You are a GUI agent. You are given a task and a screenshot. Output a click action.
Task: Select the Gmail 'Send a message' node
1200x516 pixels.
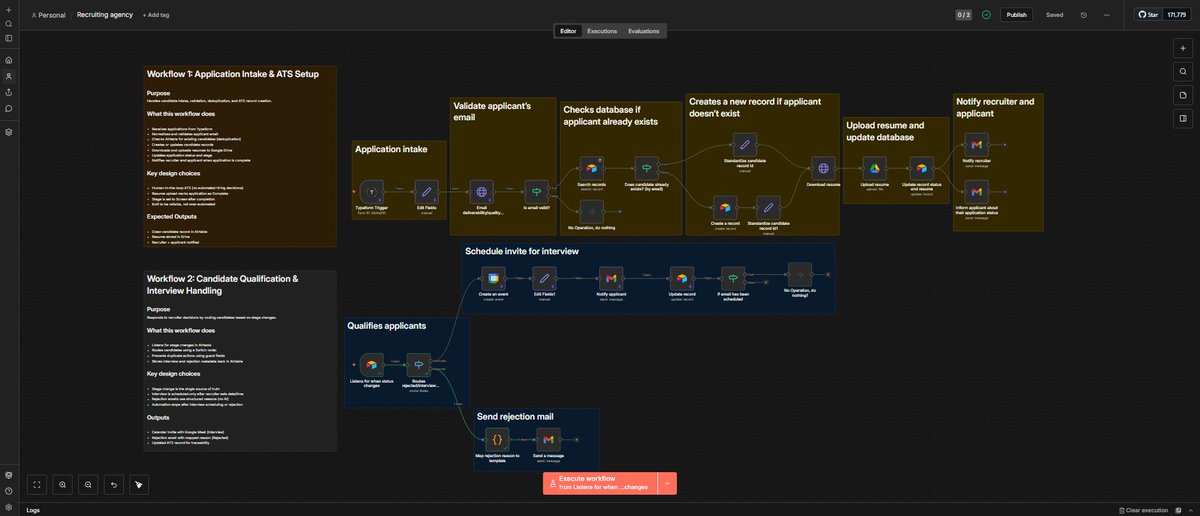pyautogui.click(x=547, y=439)
